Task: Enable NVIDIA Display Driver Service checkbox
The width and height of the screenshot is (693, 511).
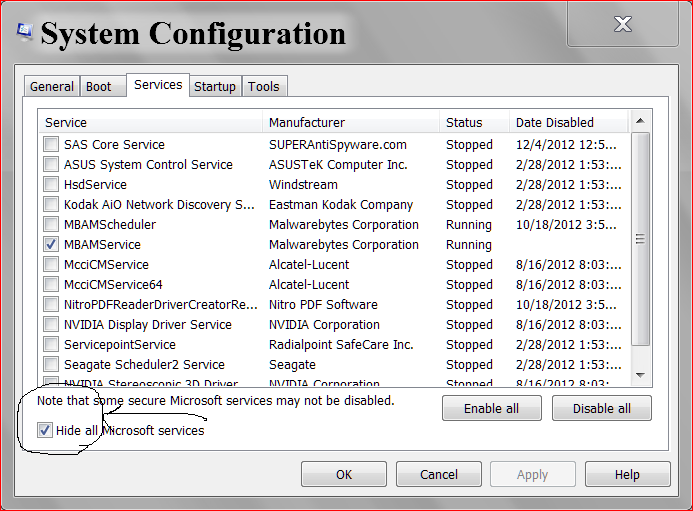Action: click(x=51, y=324)
